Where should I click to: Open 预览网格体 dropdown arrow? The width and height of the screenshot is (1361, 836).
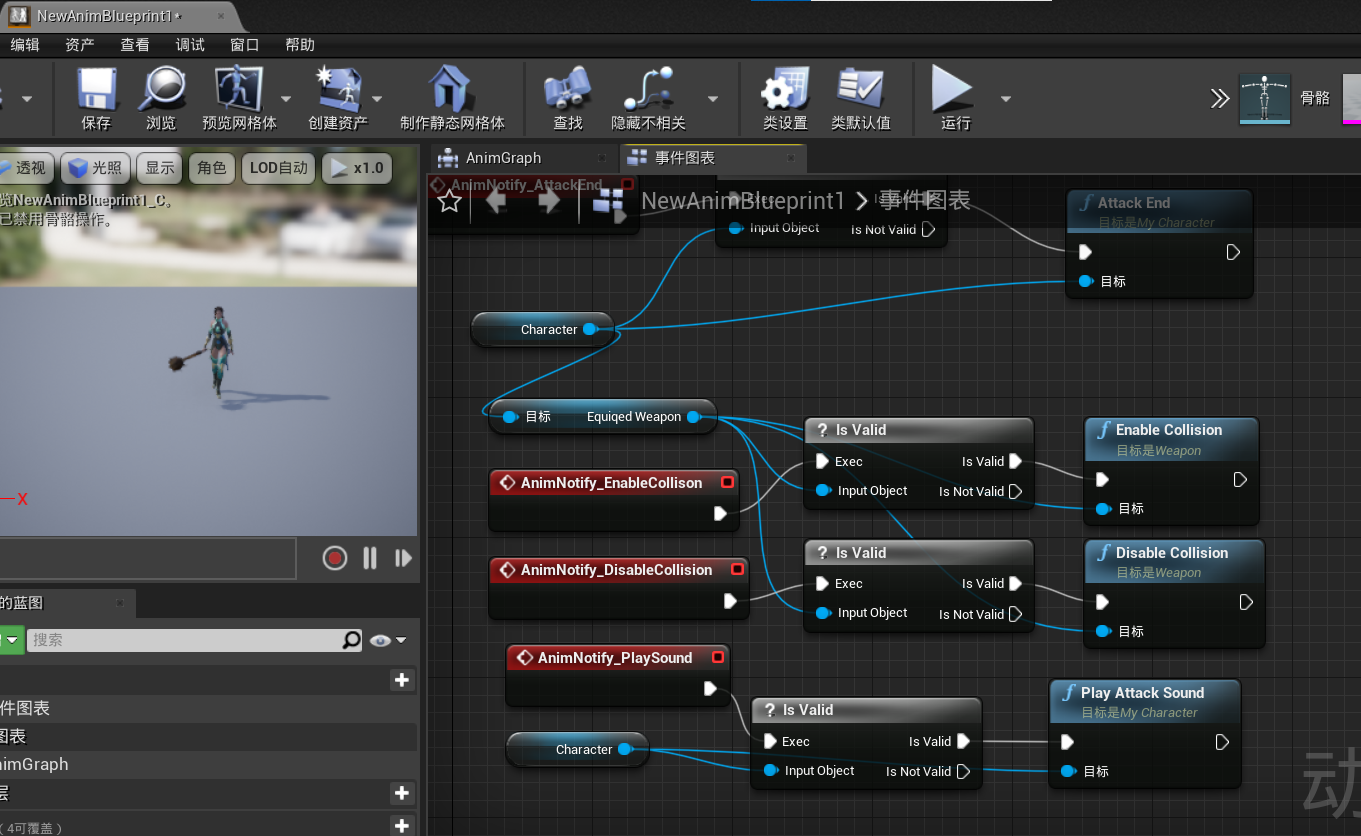(x=286, y=99)
